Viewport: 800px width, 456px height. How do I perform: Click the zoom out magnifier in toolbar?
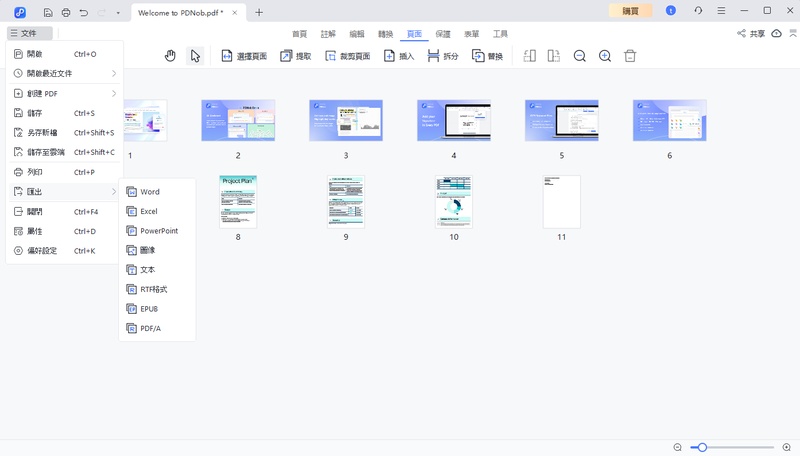[x=580, y=56]
